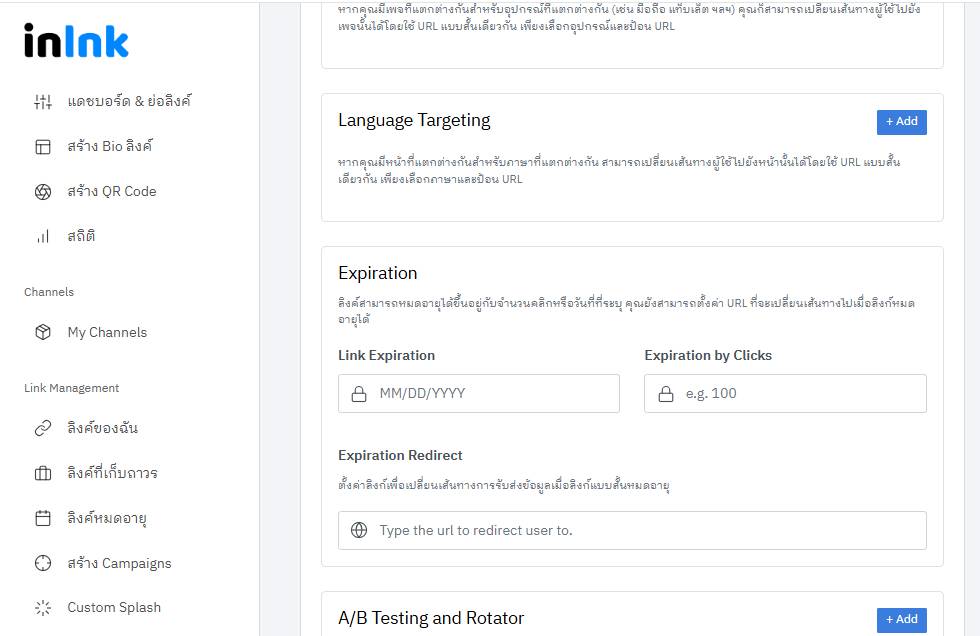Click the Custom Splash loader icon
This screenshot has width=980, height=636.
point(43,607)
